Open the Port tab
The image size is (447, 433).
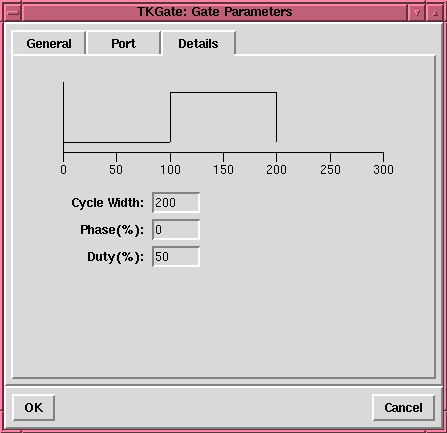point(123,43)
